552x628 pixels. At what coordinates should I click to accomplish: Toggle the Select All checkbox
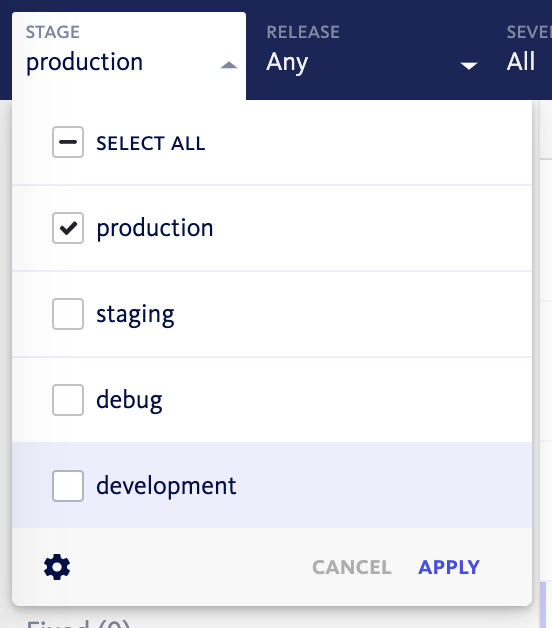(x=68, y=142)
